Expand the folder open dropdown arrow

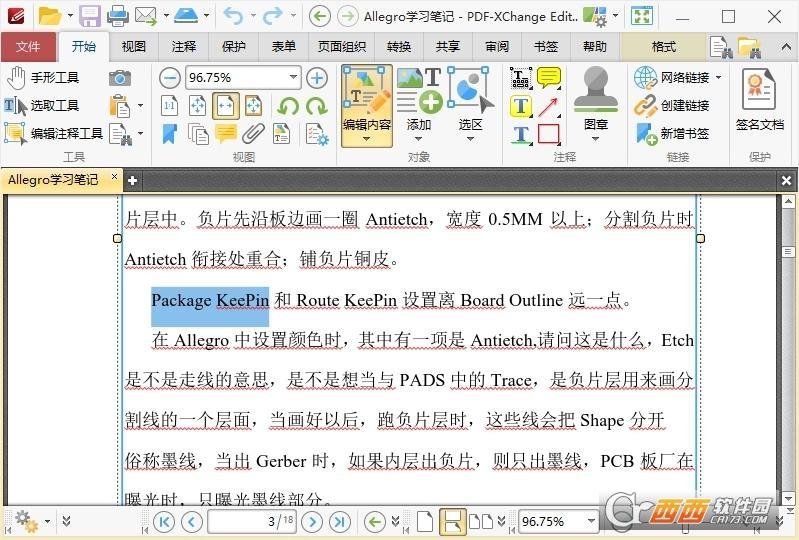coord(70,16)
